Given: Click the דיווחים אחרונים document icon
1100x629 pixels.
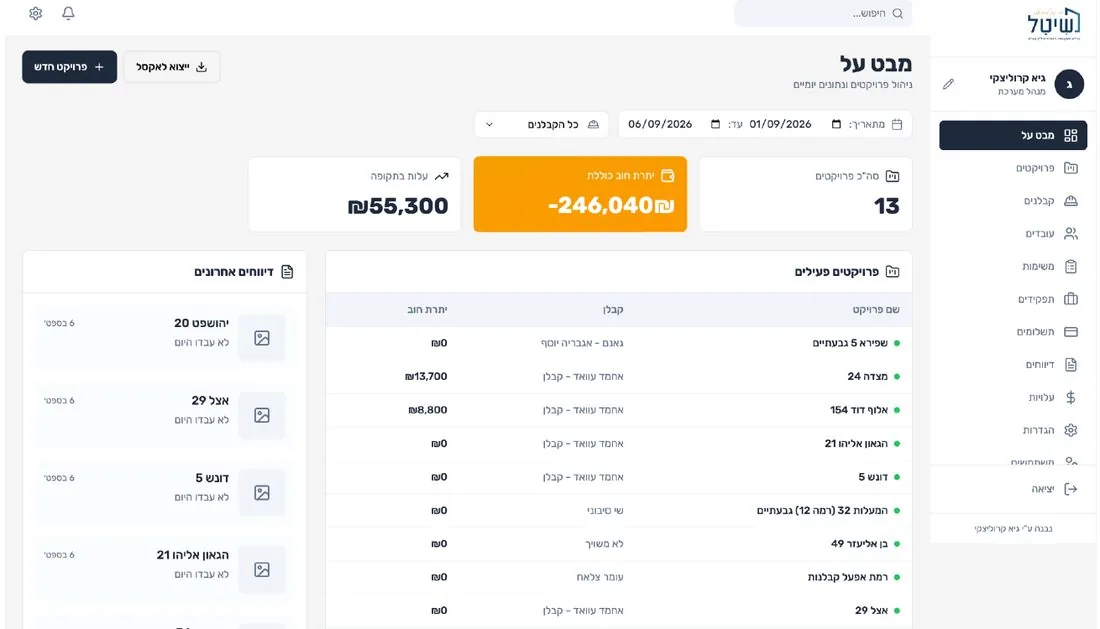Looking at the screenshot, I should (287, 271).
